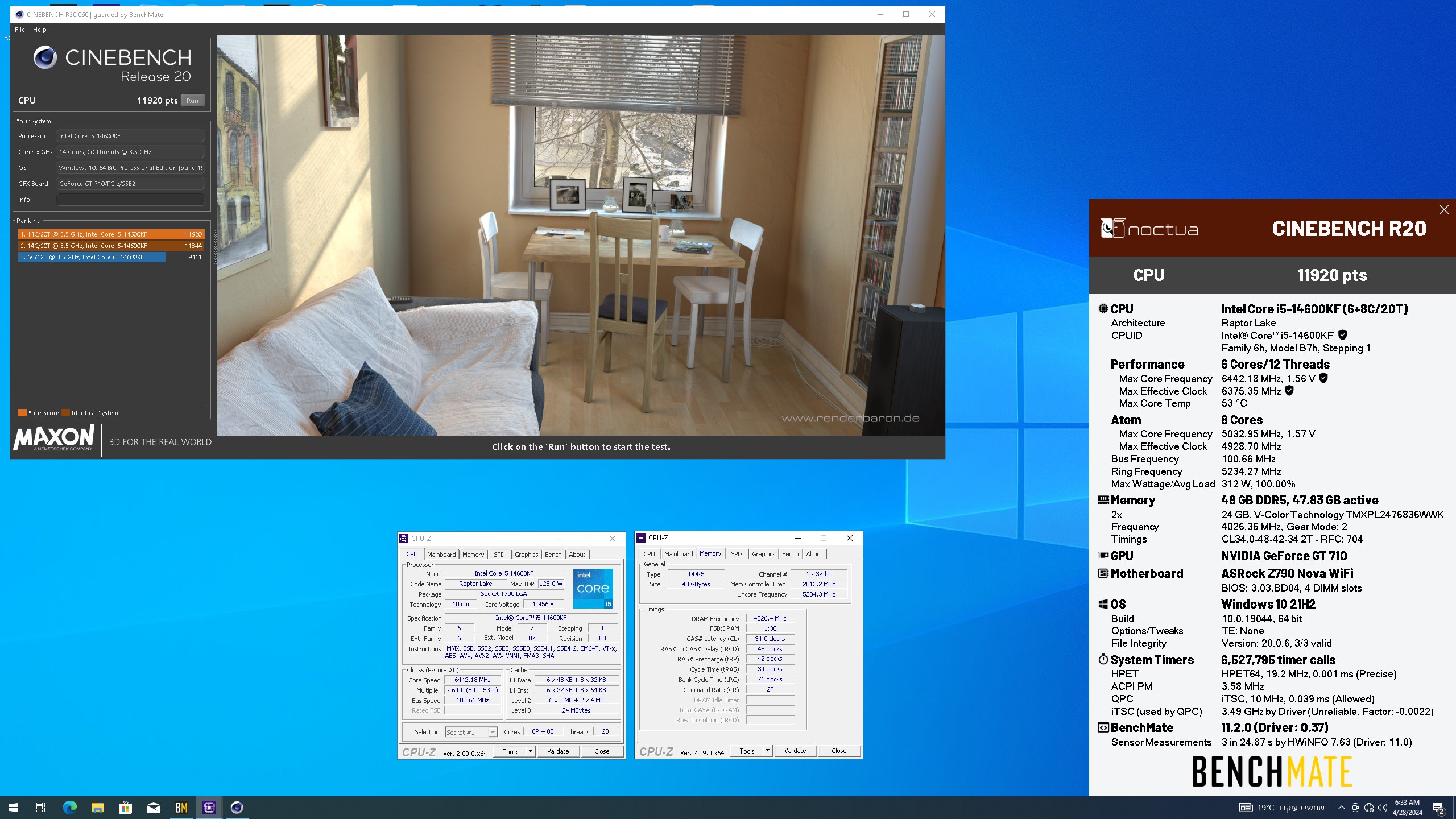Click the Cinebench rendered room image
Viewport: 1456px width, 819px height.
coord(581,235)
